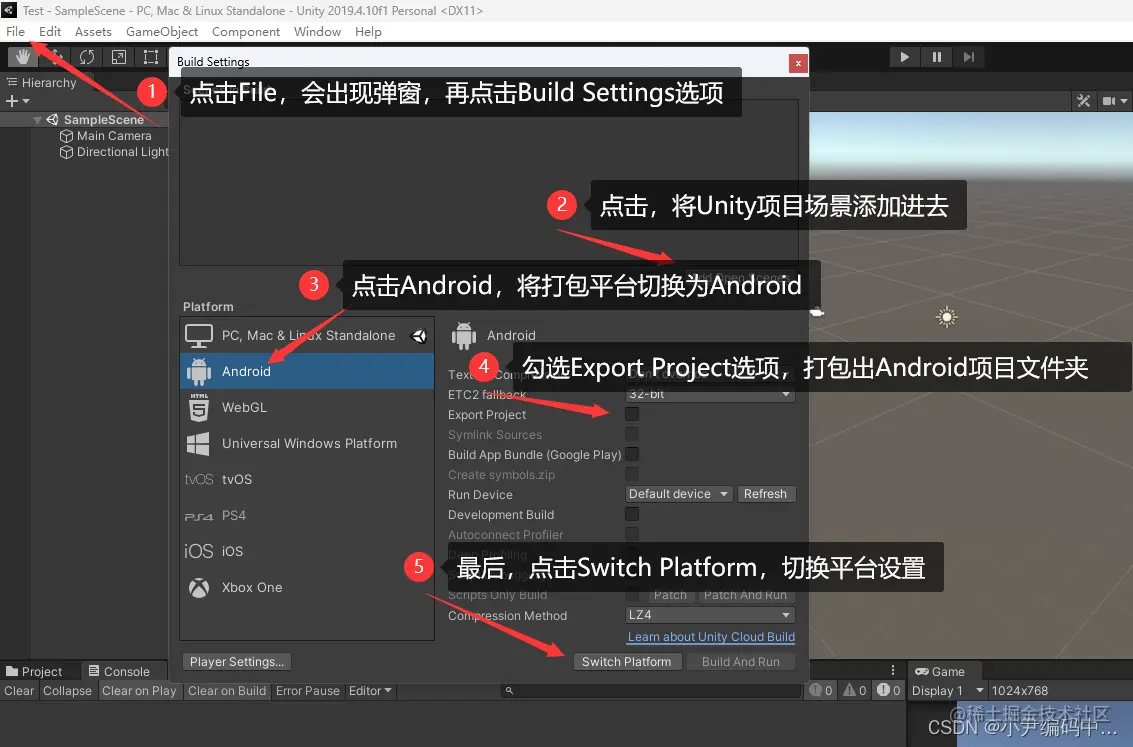Open the Console Editor dropdown

tap(370, 691)
